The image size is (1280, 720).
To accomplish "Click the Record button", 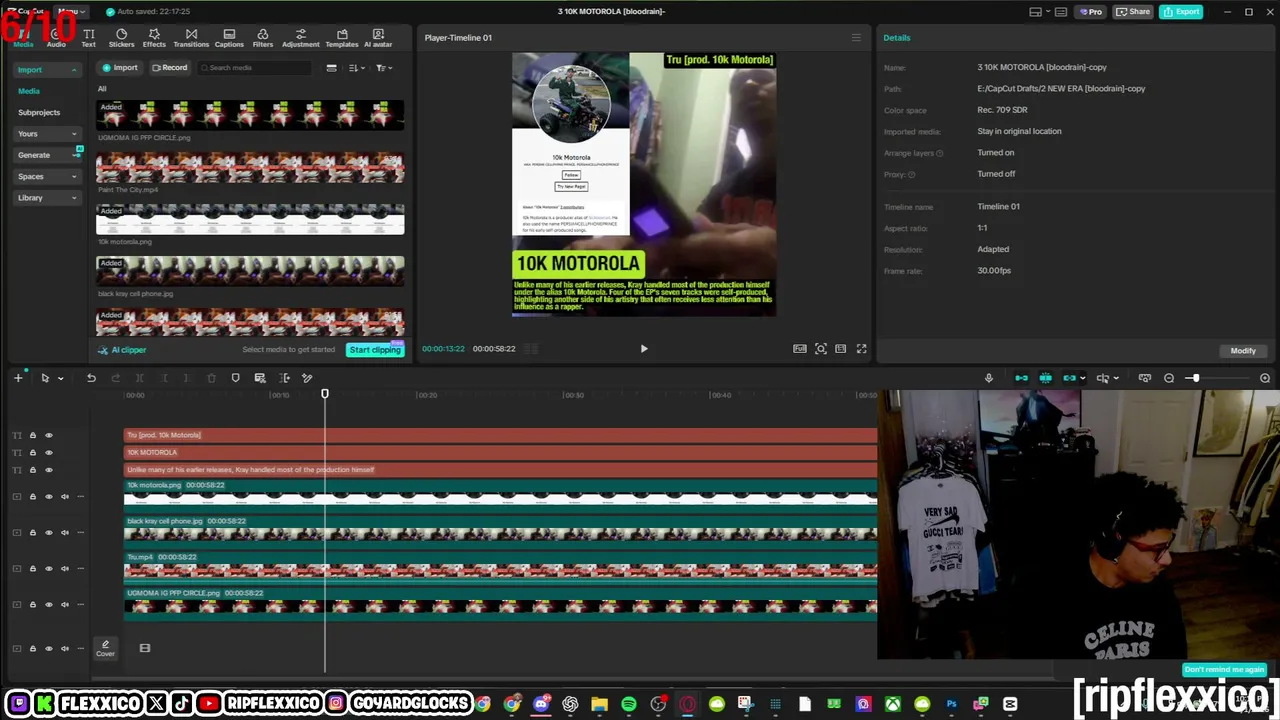I will pyautogui.click(x=169, y=68).
